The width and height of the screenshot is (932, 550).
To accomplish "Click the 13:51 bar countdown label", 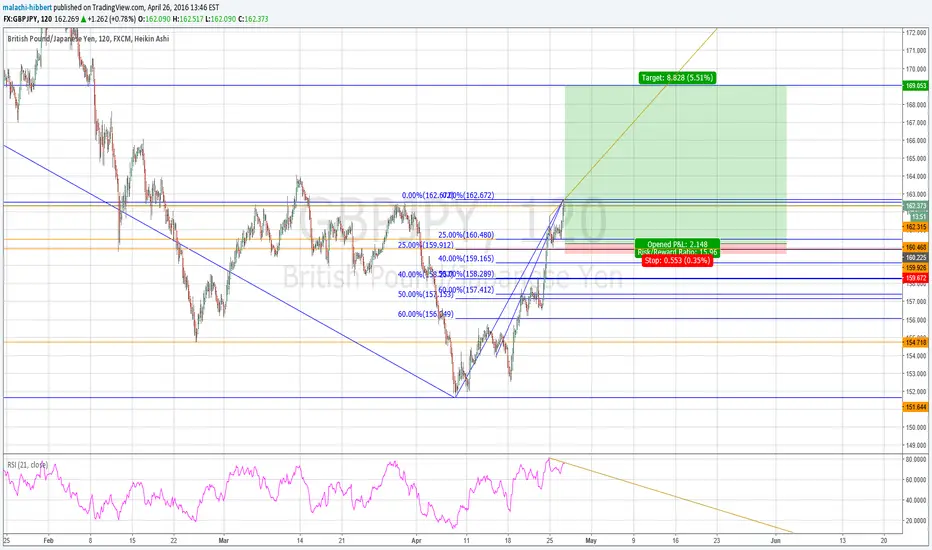I will (919, 217).
